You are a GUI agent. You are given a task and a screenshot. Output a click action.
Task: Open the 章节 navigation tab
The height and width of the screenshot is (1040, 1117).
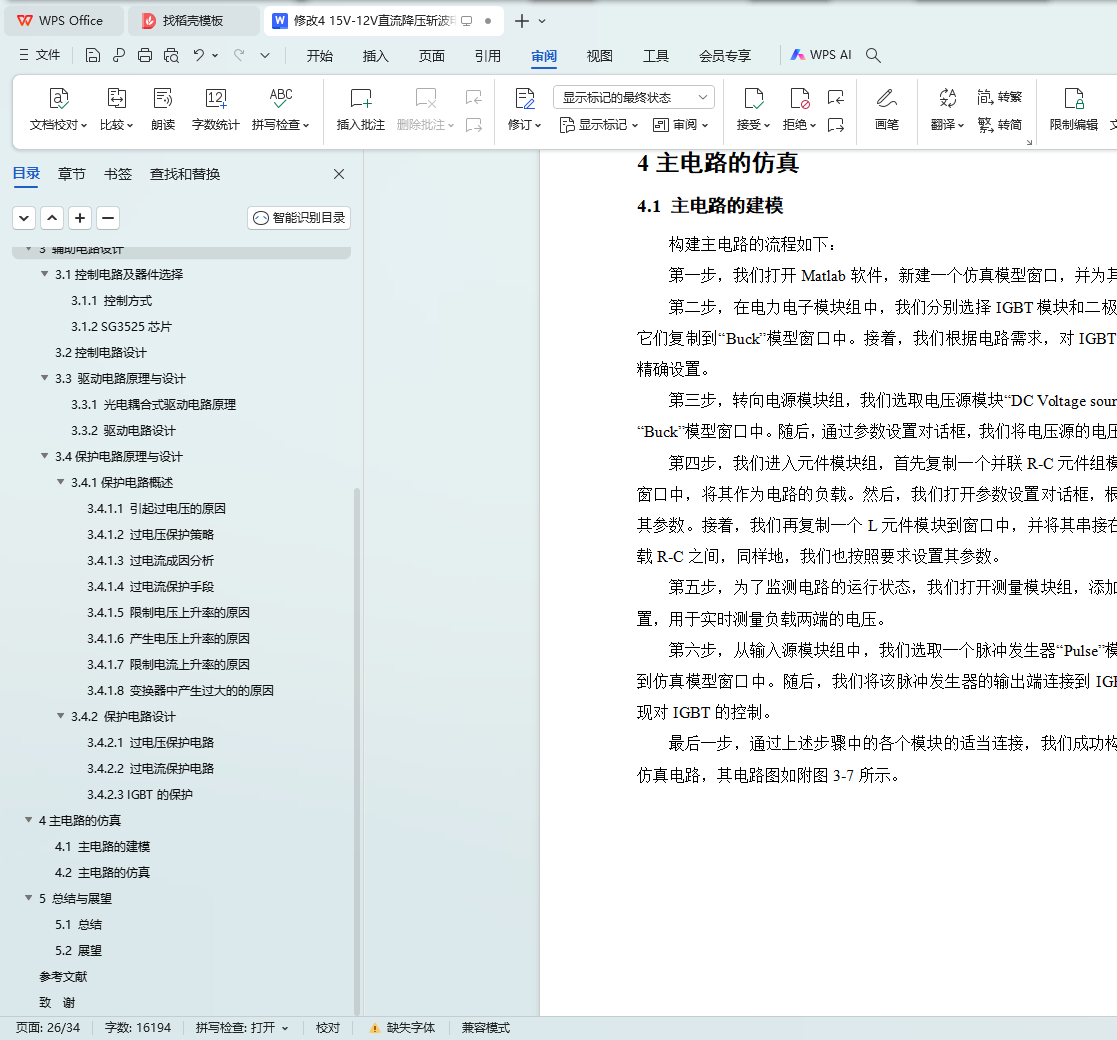[71, 174]
